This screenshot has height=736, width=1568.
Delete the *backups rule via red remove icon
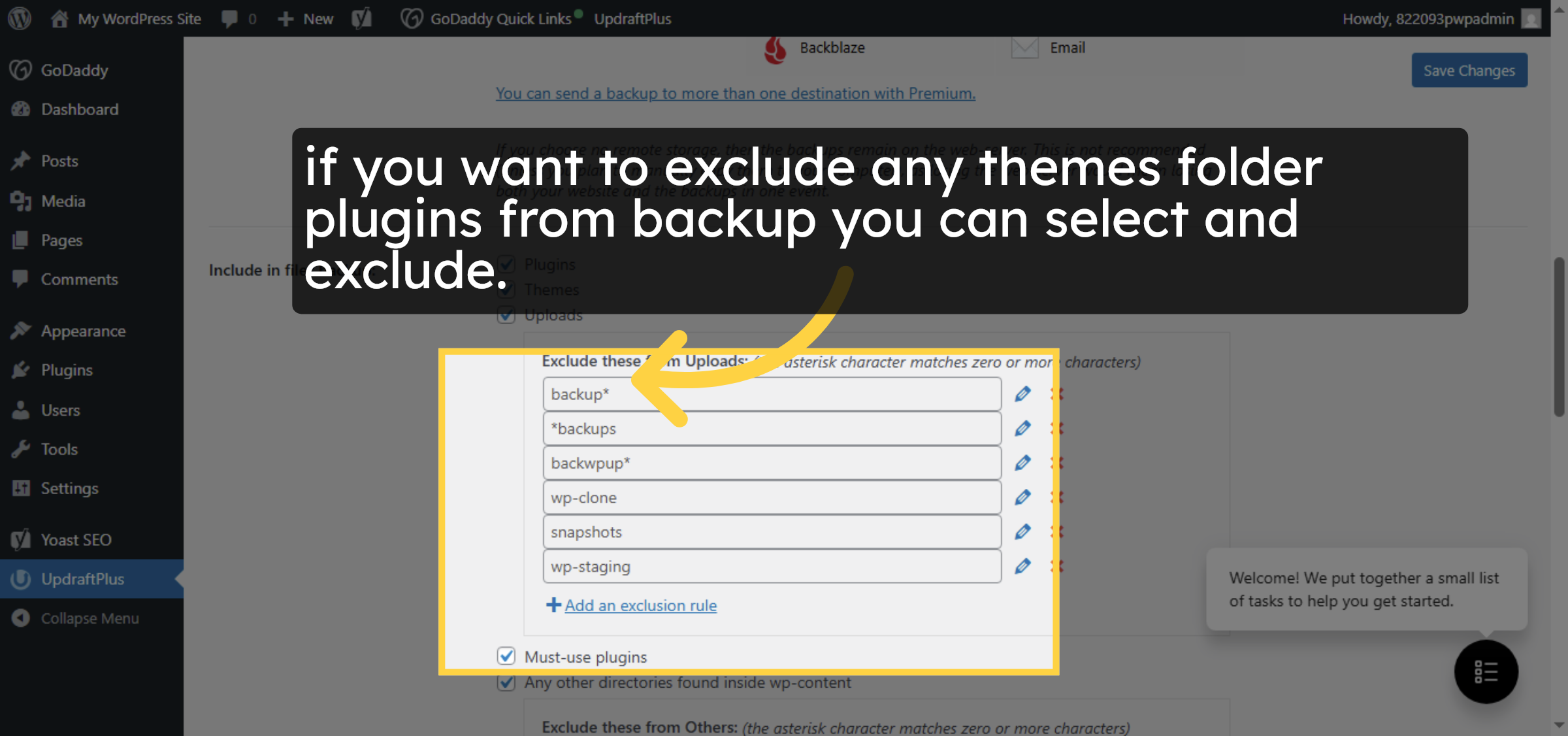[x=1057, y=428]
